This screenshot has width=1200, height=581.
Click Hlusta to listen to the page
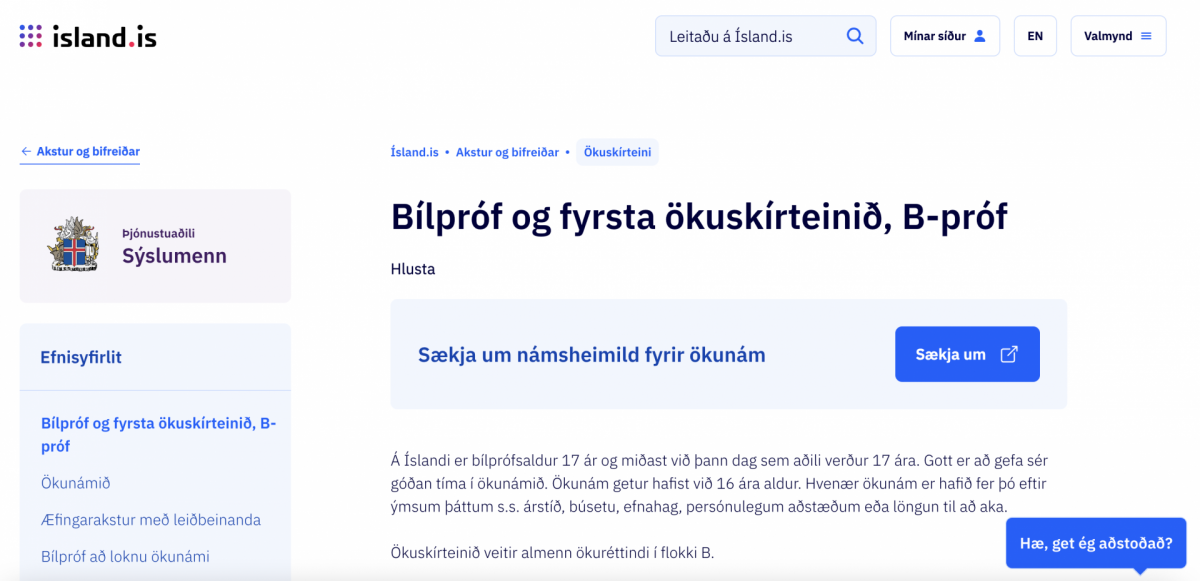coord(413,269)
